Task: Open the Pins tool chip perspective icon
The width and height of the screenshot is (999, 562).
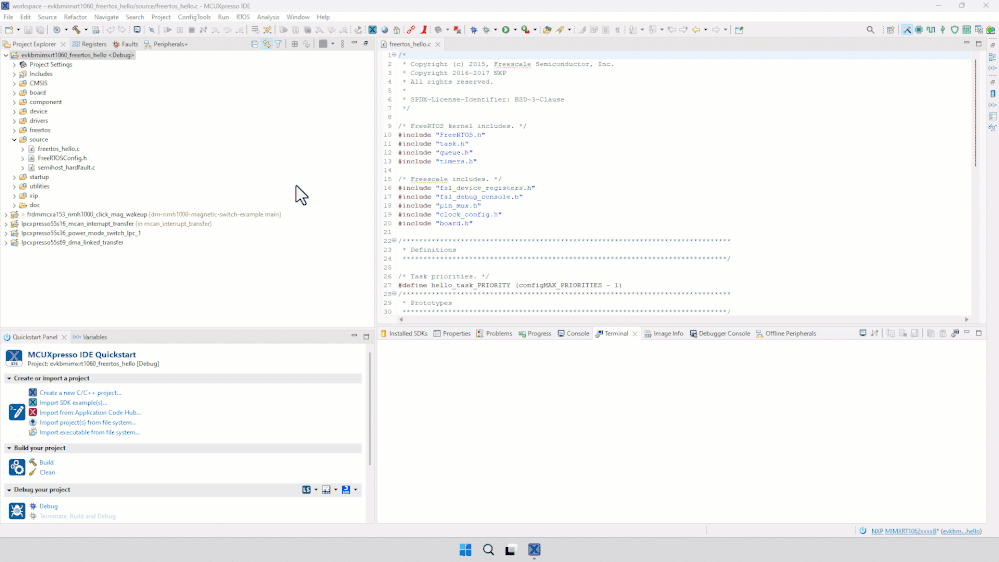Action: [x=919, y=30]
